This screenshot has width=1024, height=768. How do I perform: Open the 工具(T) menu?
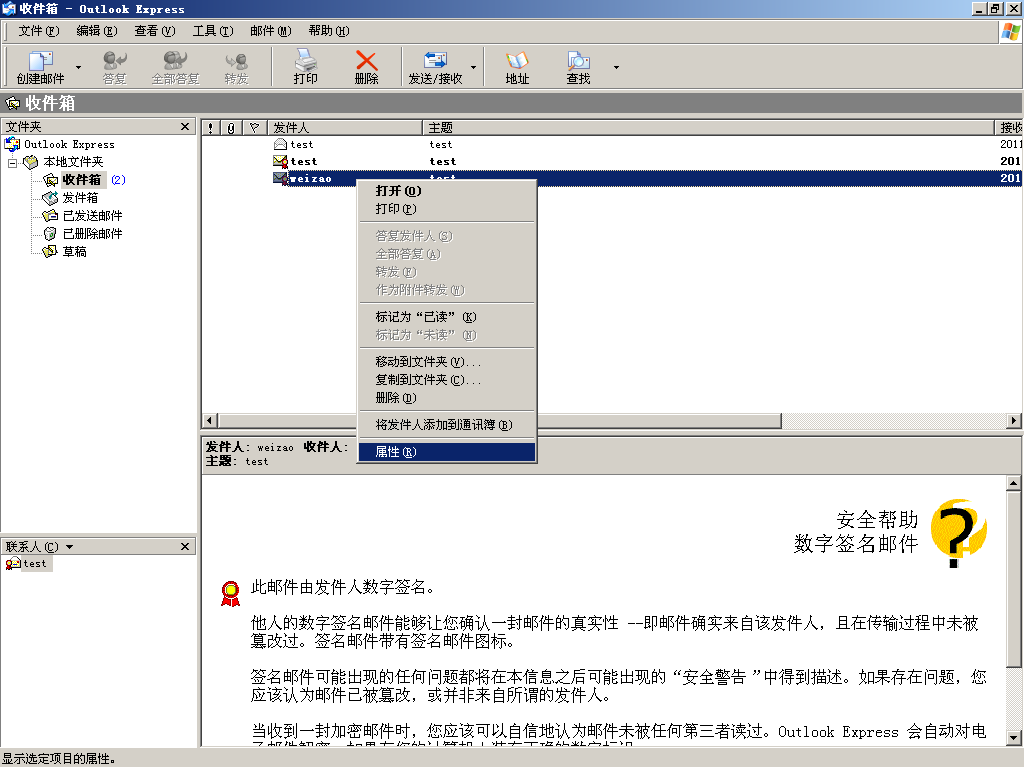213,31
